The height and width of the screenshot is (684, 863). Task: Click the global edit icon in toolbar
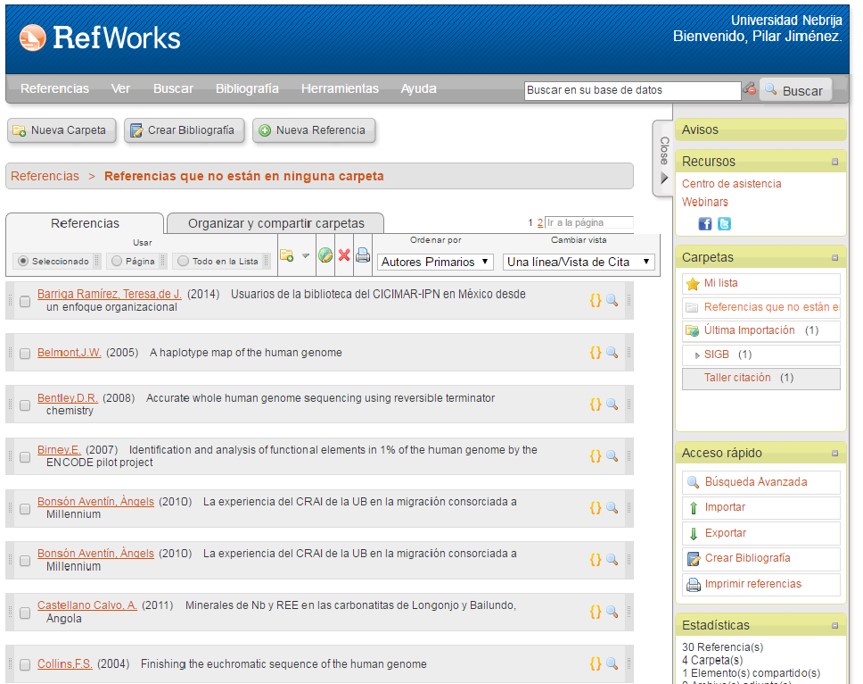click(x=325, y=256)
